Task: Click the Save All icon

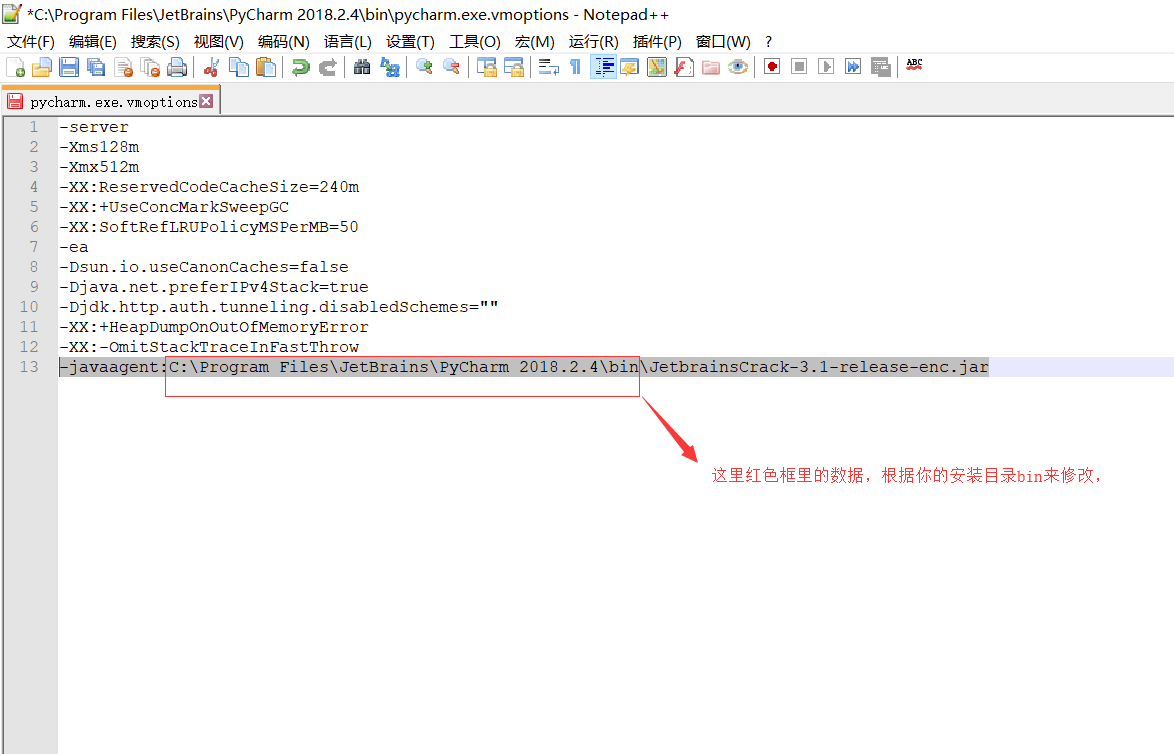Action: point(96,67)
